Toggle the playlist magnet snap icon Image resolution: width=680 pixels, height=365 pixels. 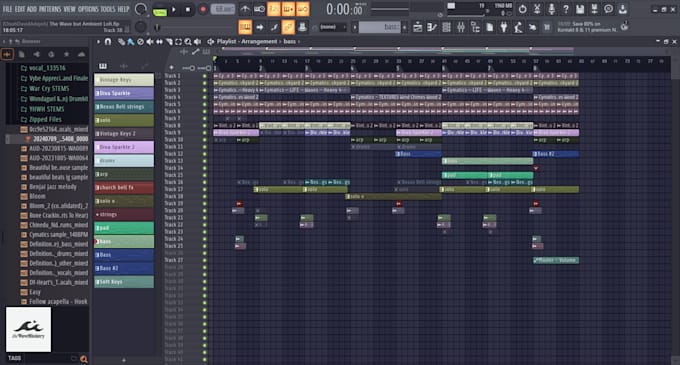pyautogui.click(x=108, y=42)
